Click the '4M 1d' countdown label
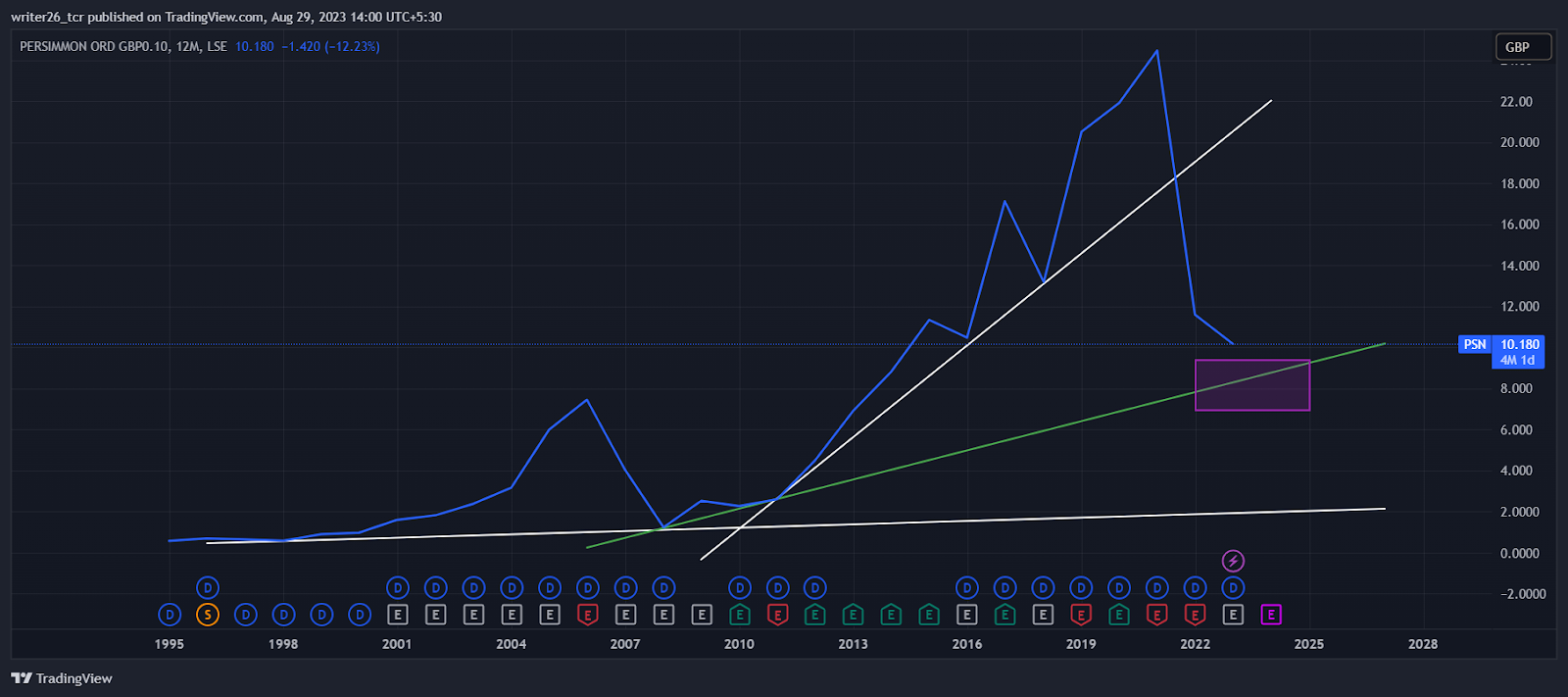The image size is (1568, 697). 1518,360
